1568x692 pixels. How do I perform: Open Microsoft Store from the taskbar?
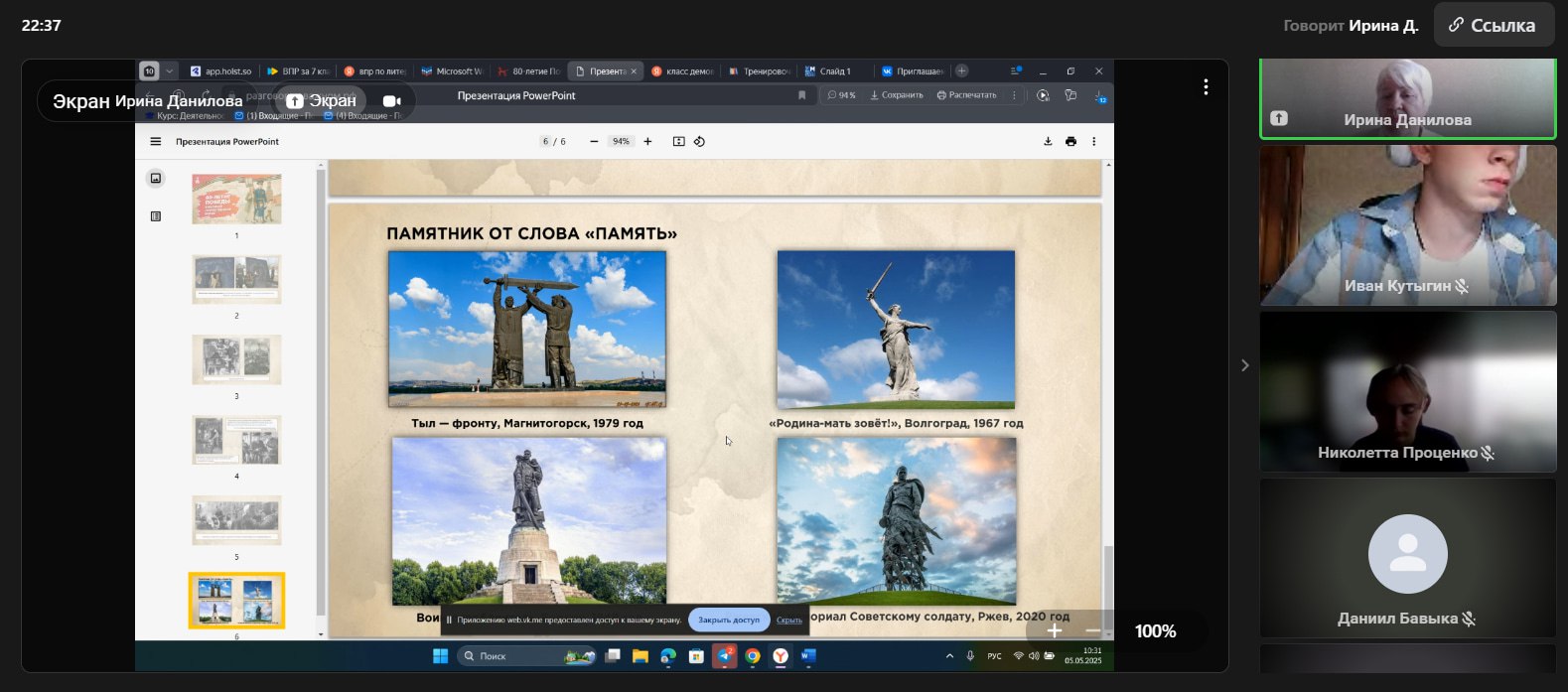[696, 655]
